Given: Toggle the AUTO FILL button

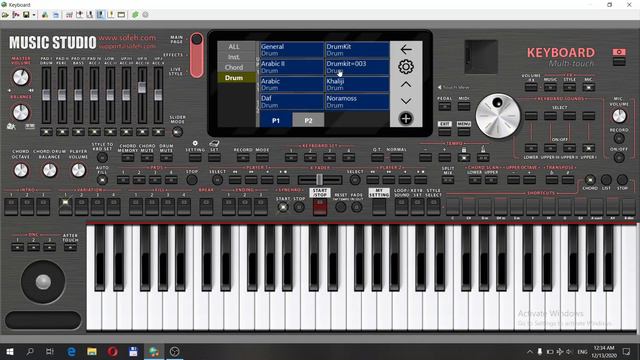Looking at the screenshot, I should (x=102, y=180).
